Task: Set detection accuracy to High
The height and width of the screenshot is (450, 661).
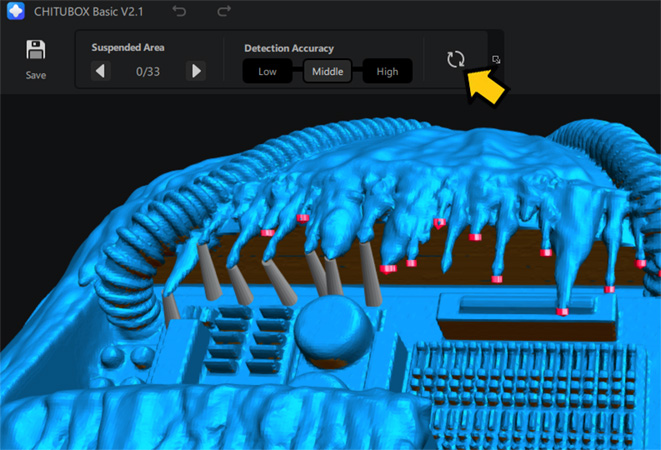Action: (x=387, y=71)
